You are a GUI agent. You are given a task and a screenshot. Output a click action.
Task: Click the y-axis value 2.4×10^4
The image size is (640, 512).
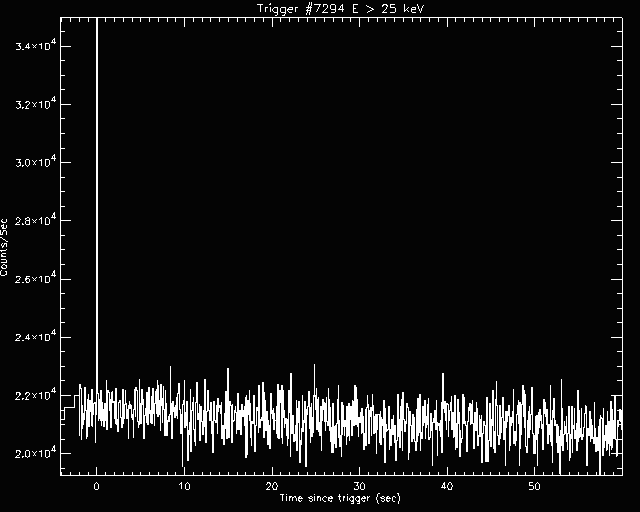tap(35, 337)
